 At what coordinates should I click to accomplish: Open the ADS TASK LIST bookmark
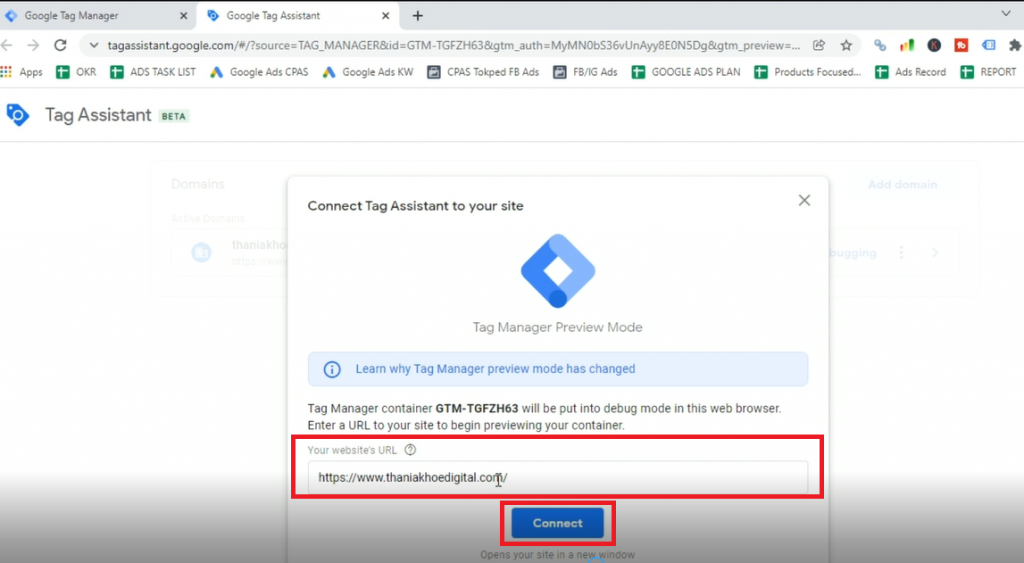click(153, 72)
